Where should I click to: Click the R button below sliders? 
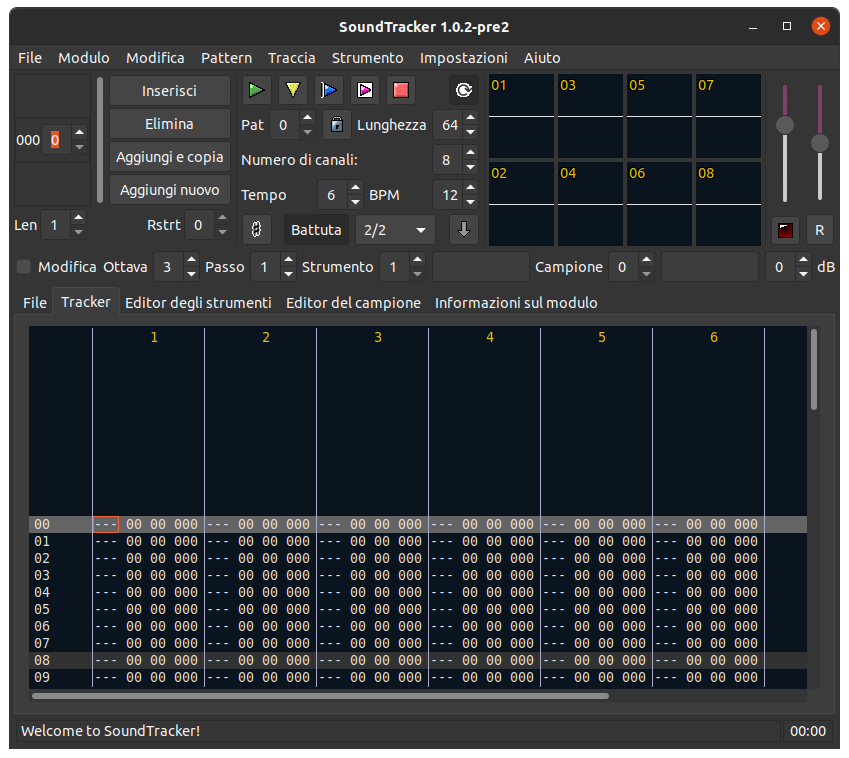[820, 230]
